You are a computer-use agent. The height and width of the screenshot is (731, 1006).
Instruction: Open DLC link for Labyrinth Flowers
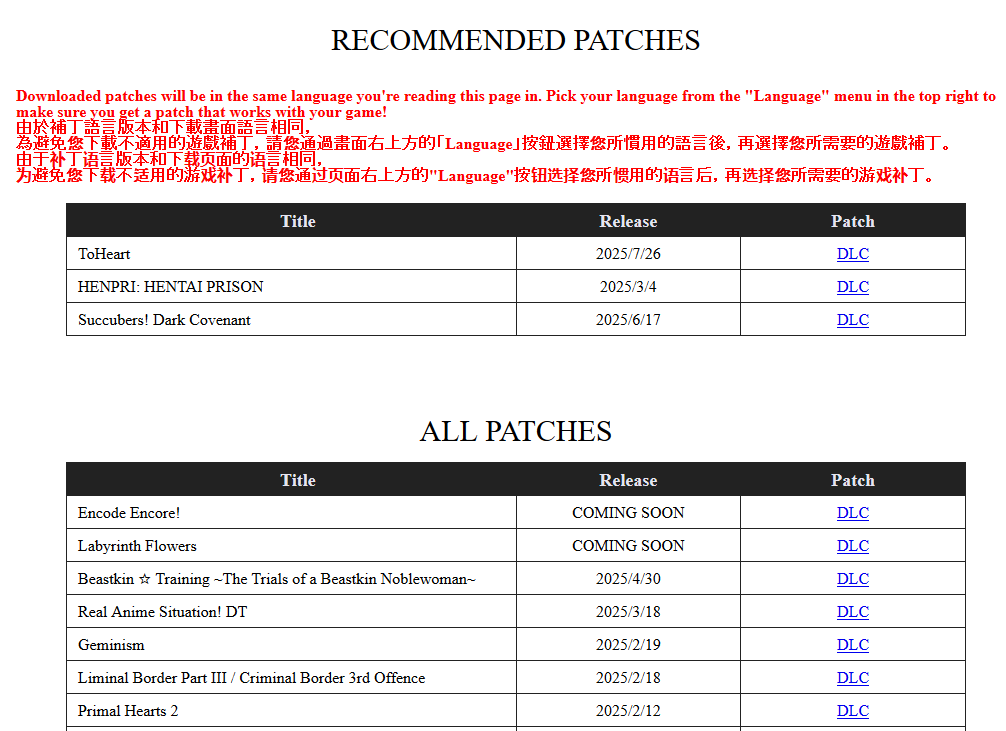tap(853, 546)
